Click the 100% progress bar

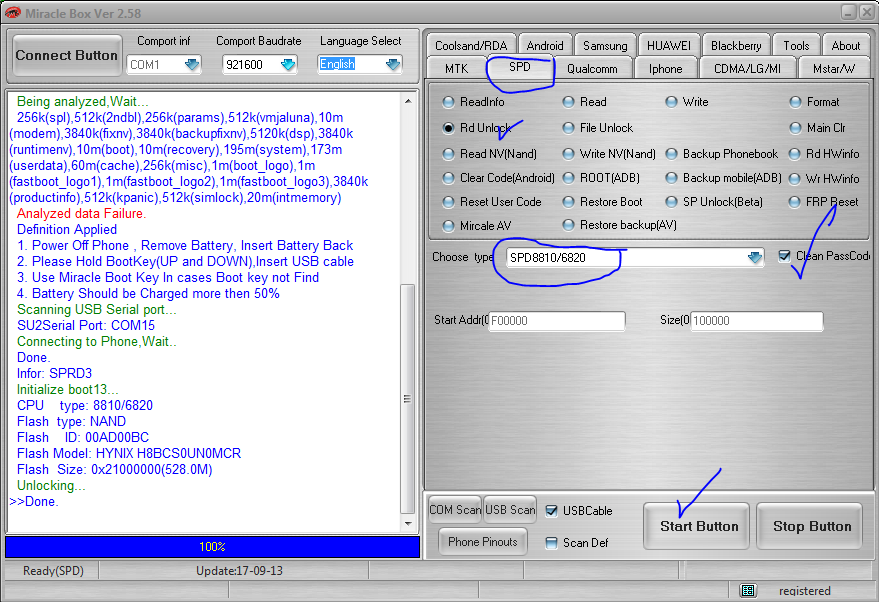pyautogui.click(x=212, y=547)
